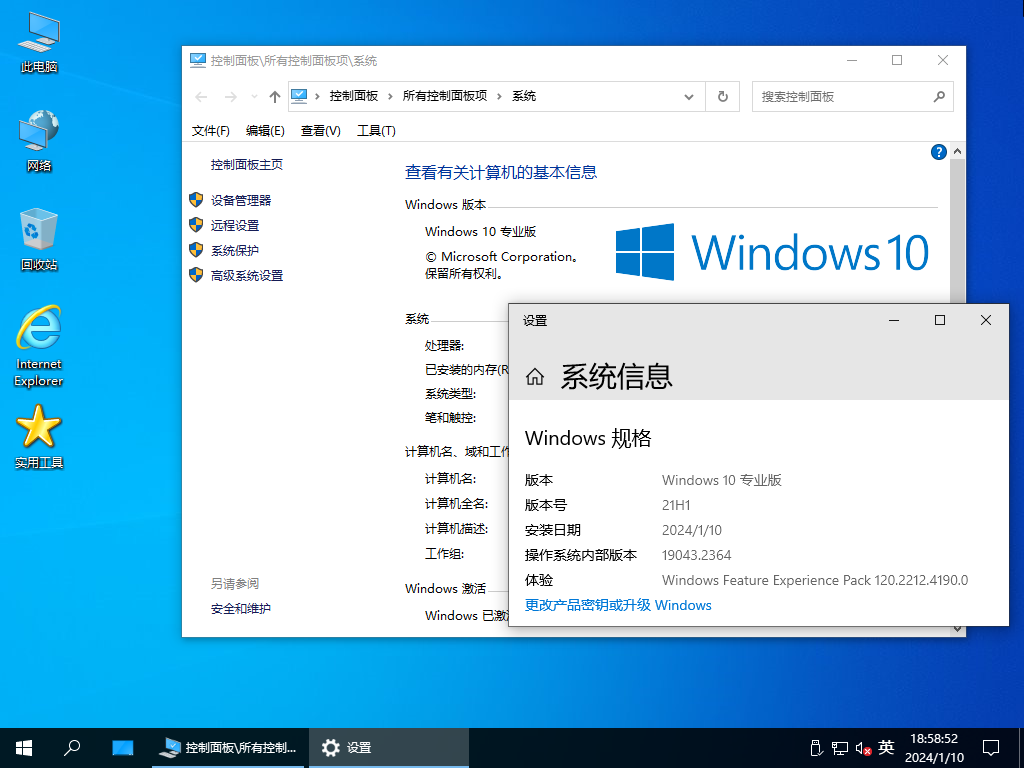This screenshot has width=1024, height=768.
Task: Launch Internet Explorer from desktop
Action: [x=39, y=346]
